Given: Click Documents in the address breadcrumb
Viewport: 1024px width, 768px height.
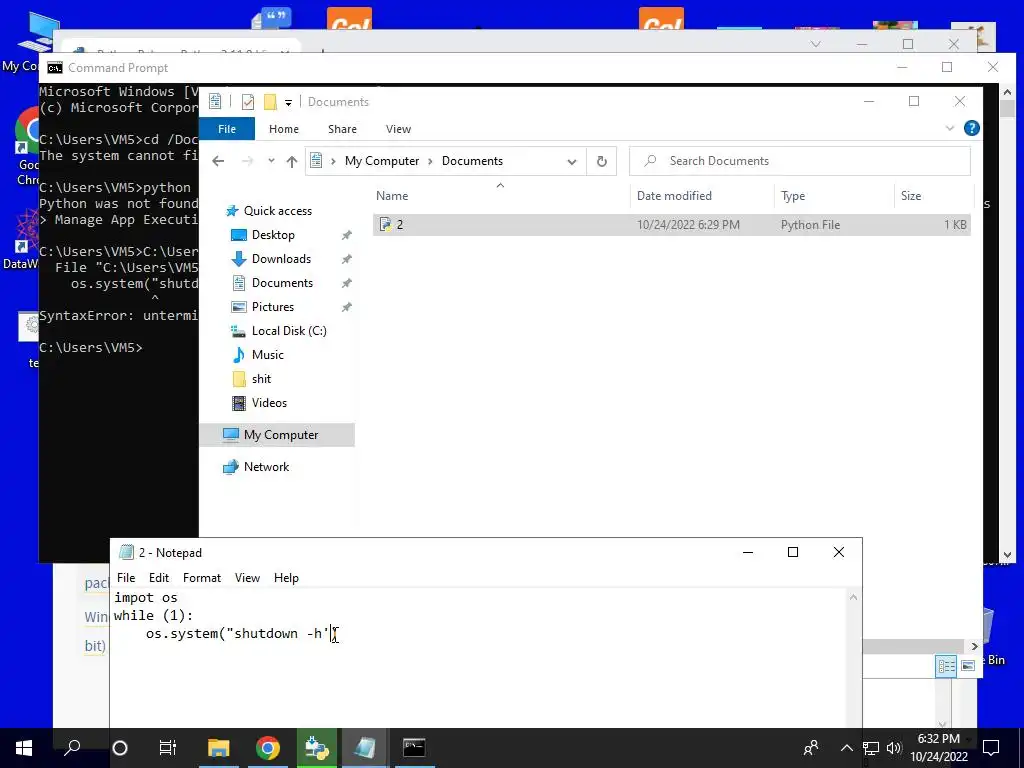Looking at the screenshot, I should (x=472, y=161).
